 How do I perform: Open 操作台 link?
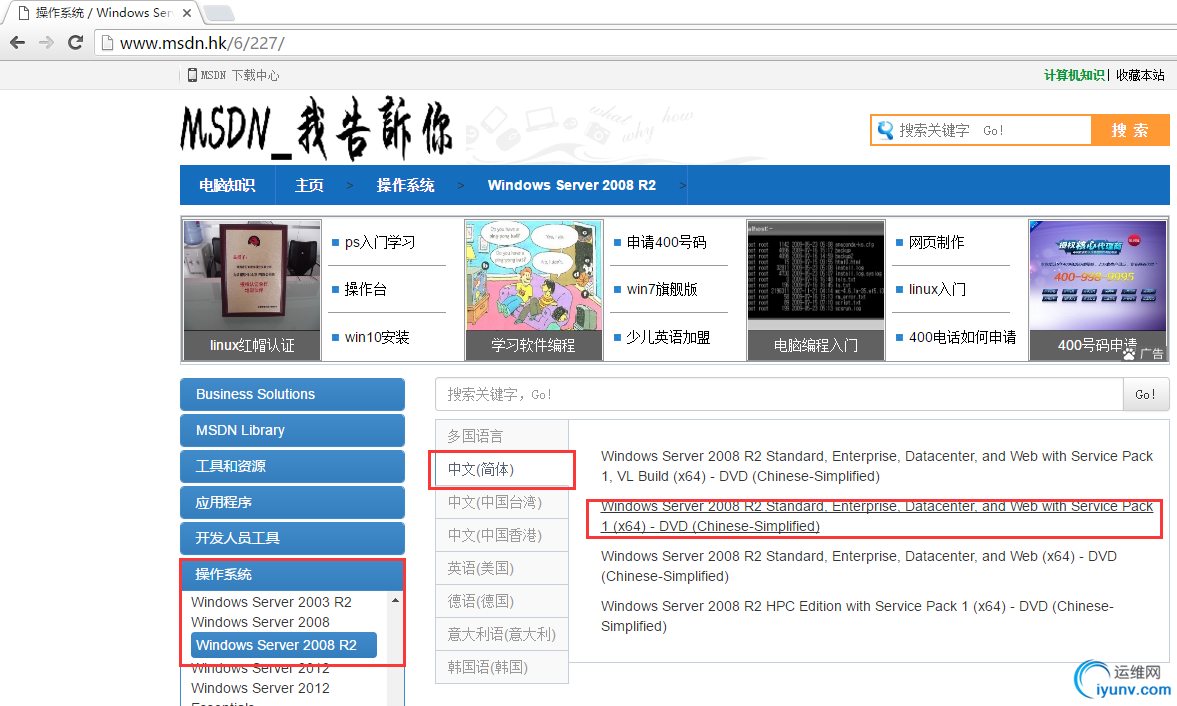366,290
